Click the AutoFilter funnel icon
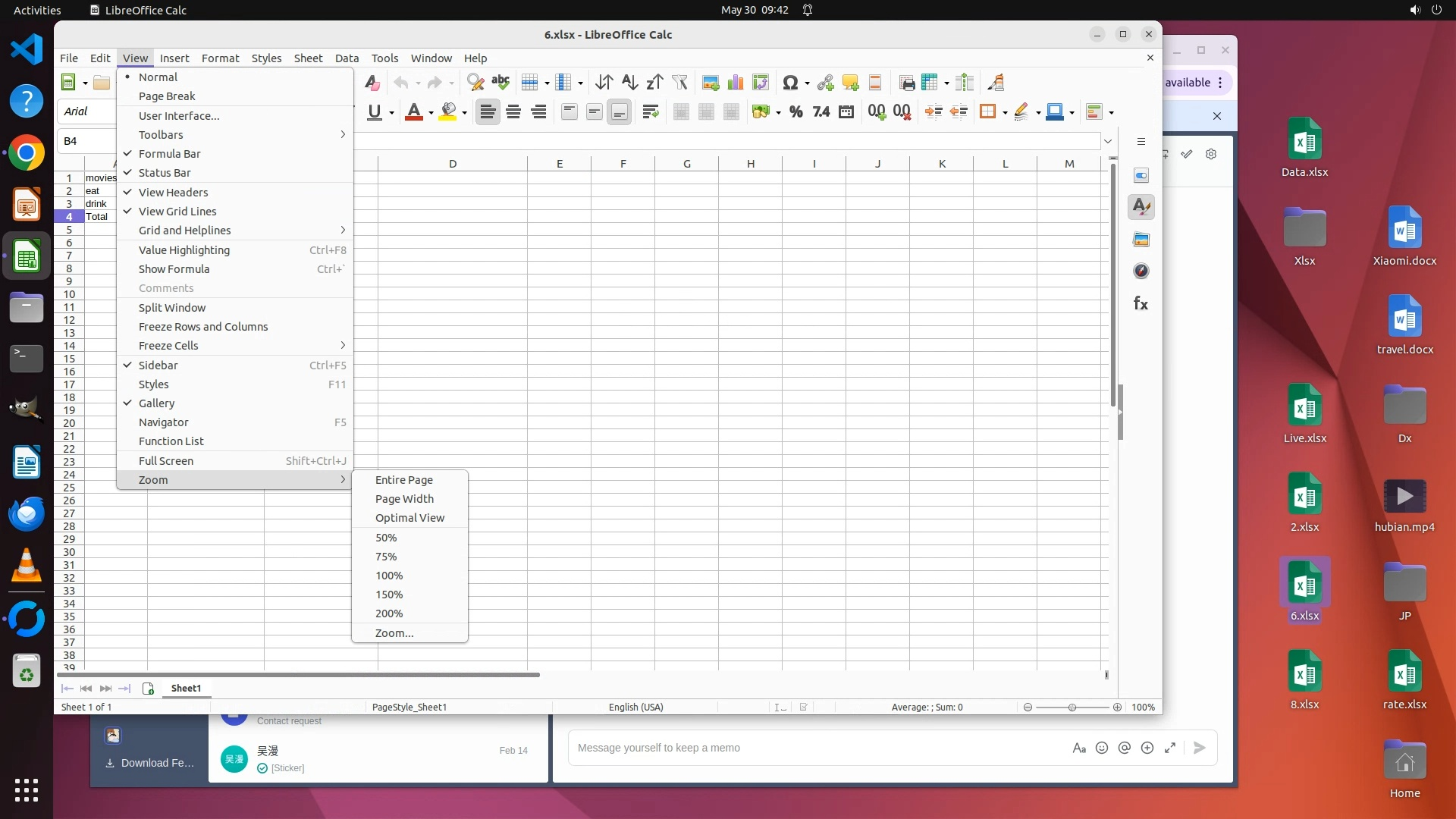1456x819 pixels. [680, 83]
